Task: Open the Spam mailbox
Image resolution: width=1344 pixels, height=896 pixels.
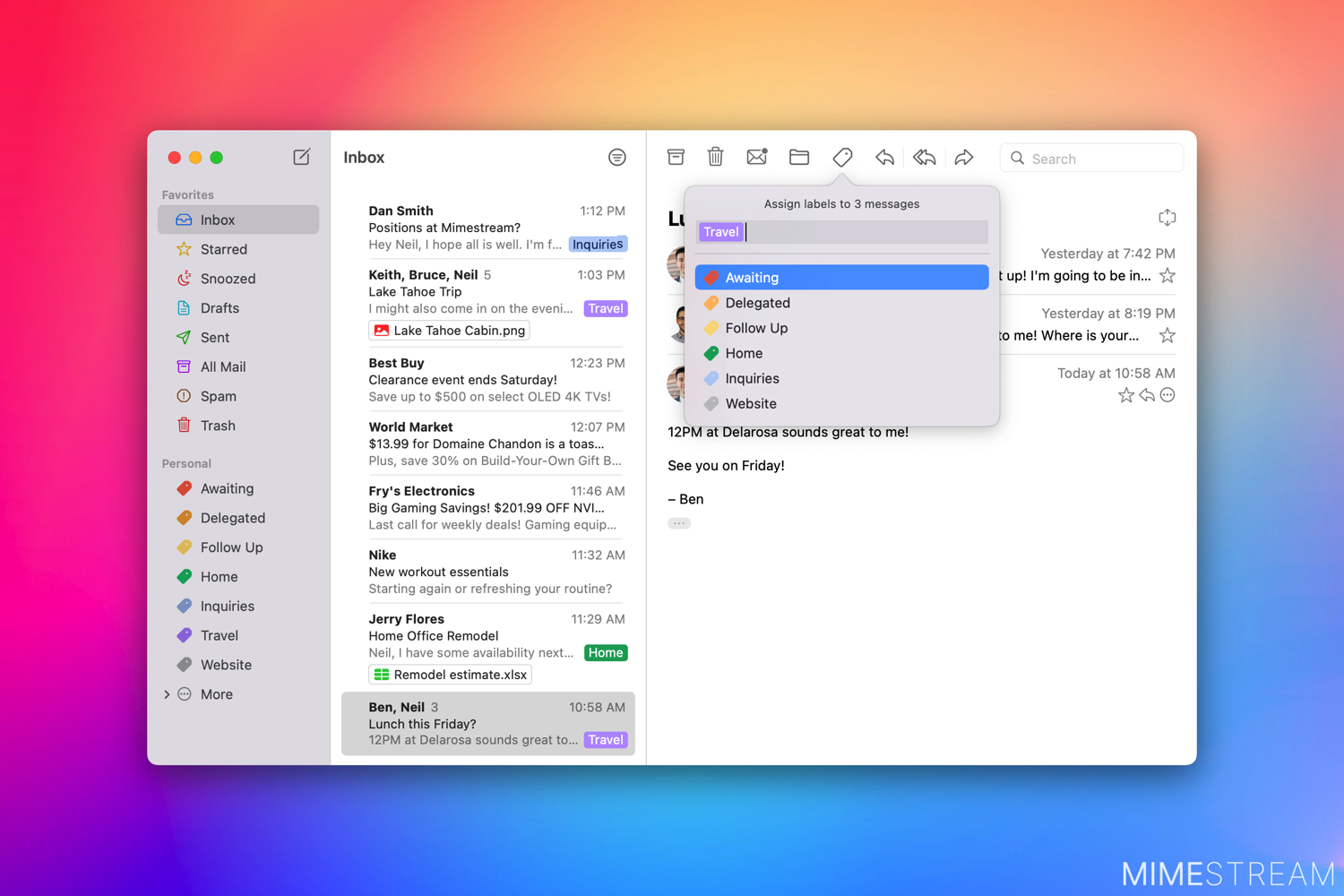Action: point(238,396)
